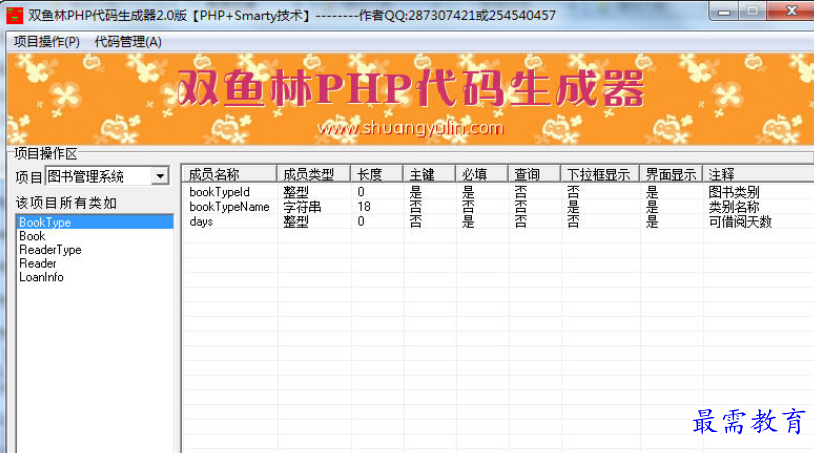The height and width of the screenshot is (453, 814).
Task: Select the days member row
Action: (498, 222)
